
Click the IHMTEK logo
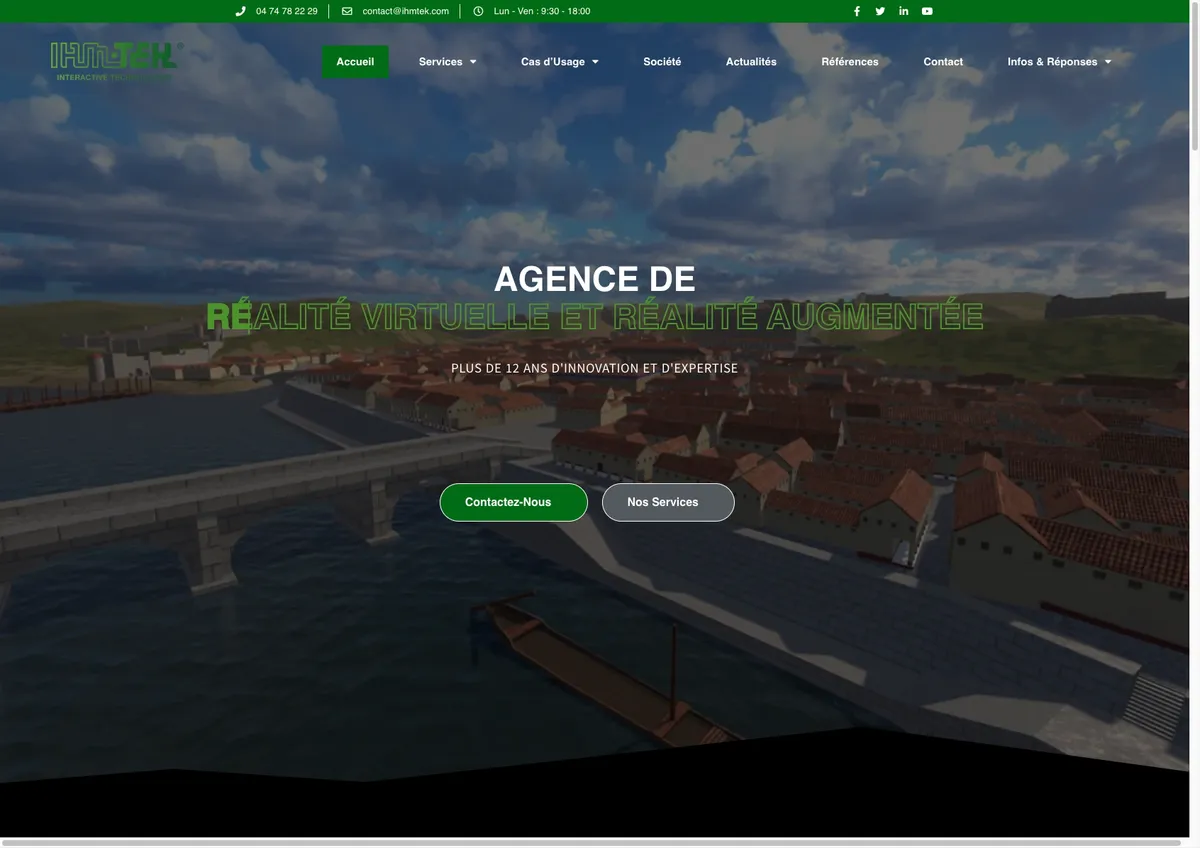click(x=116, y=61)
